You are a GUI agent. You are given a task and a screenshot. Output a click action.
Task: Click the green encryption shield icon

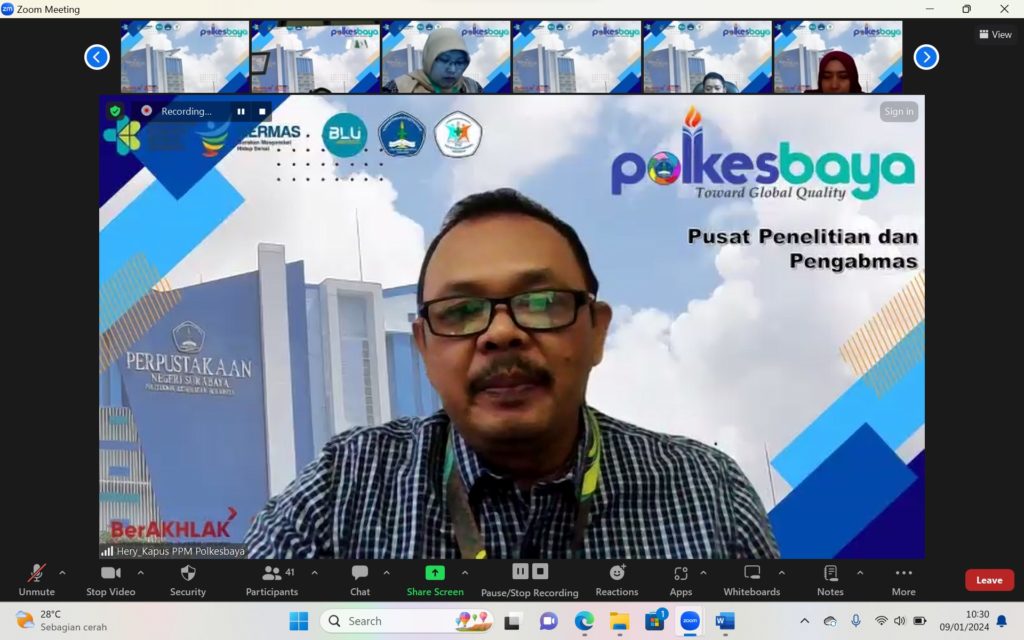(116, 111)
